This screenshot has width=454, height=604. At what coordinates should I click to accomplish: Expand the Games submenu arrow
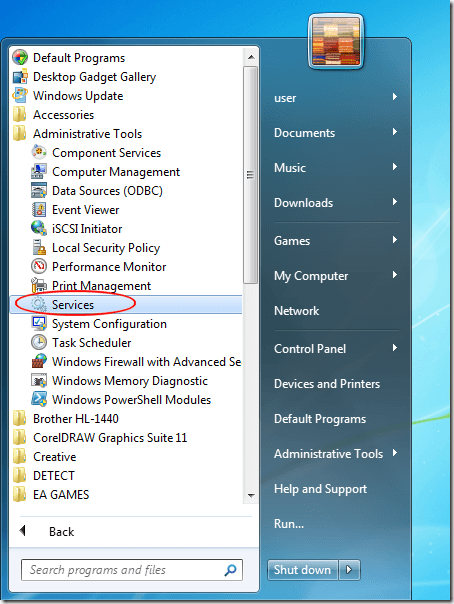pyautogui.click(x=394, y=240)
